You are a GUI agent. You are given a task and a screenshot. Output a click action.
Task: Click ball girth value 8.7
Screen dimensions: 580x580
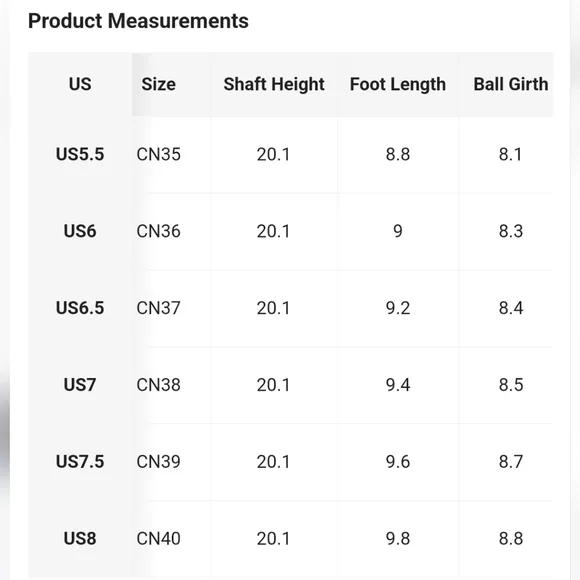tap(511, 462)
